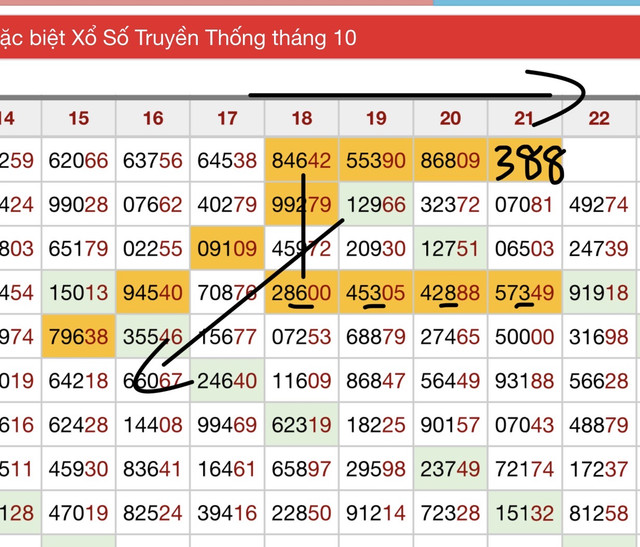Screen dimensions: 640x547
Task: Select cell with number 06503
Action: [524, 248]
